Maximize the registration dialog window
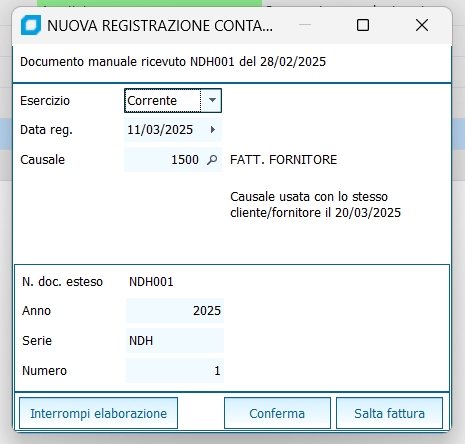This screenshot has height=444, width=465. click(363, 25)
